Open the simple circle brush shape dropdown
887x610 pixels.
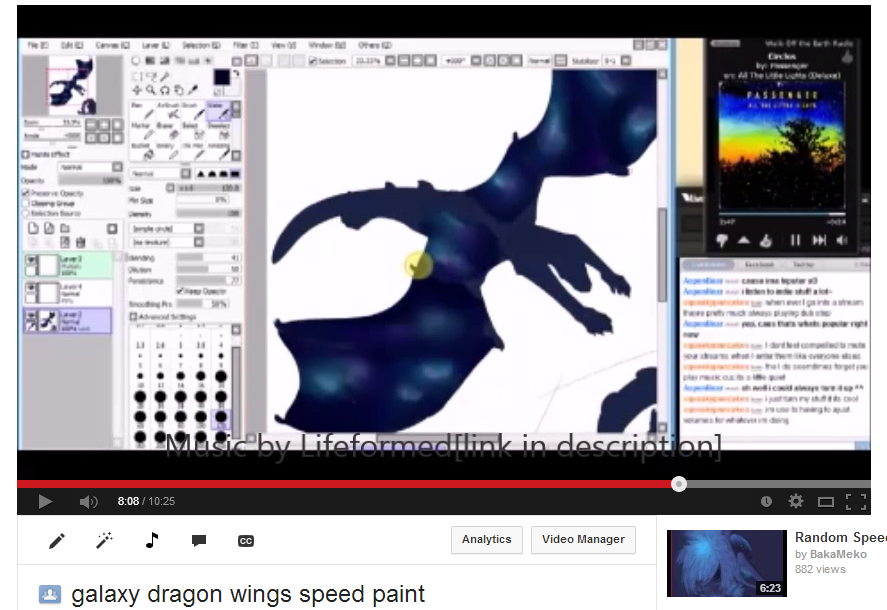click(167, 228)
